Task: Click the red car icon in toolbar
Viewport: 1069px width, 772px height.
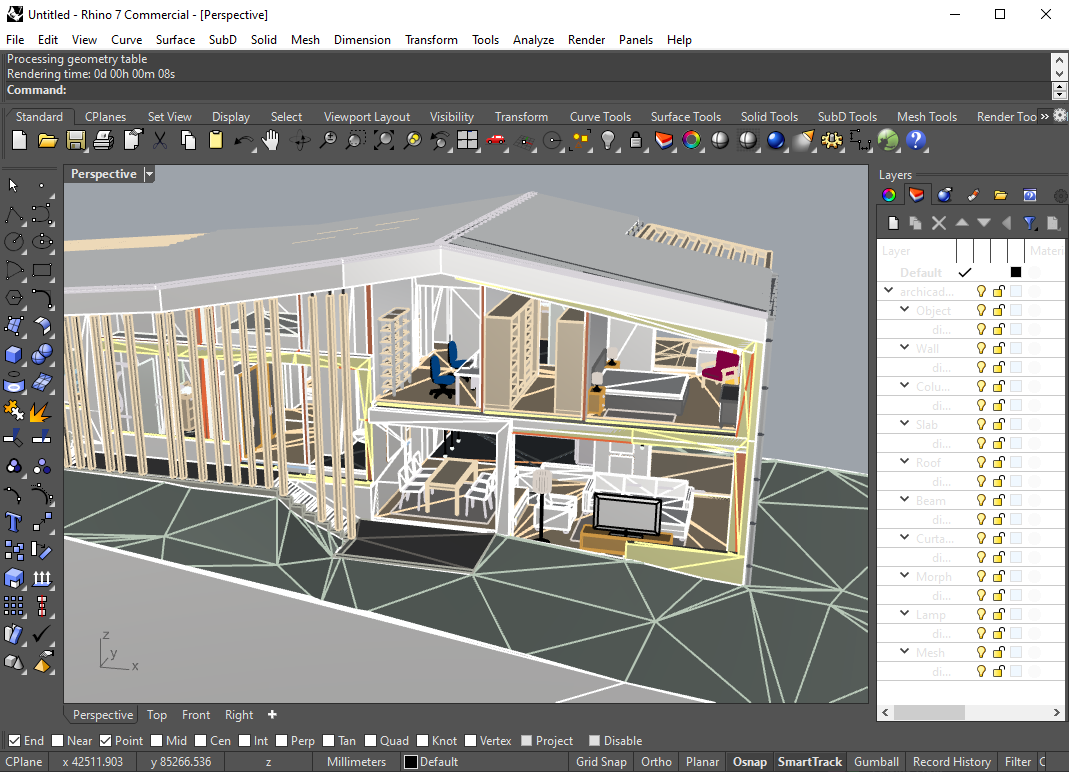Action: 495,141
